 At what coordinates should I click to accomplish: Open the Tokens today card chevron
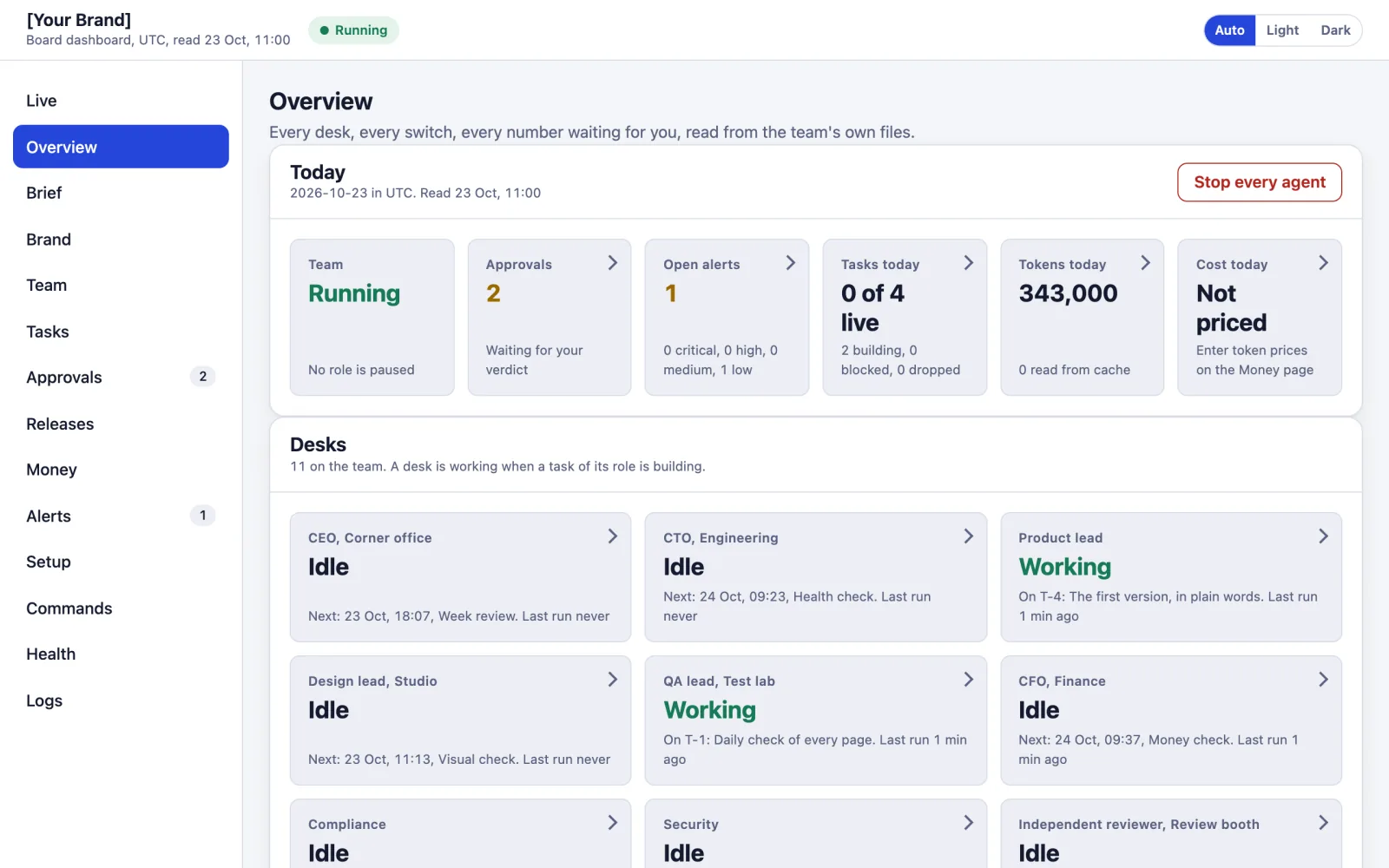pyautogui.click(x=1145, y=263)
